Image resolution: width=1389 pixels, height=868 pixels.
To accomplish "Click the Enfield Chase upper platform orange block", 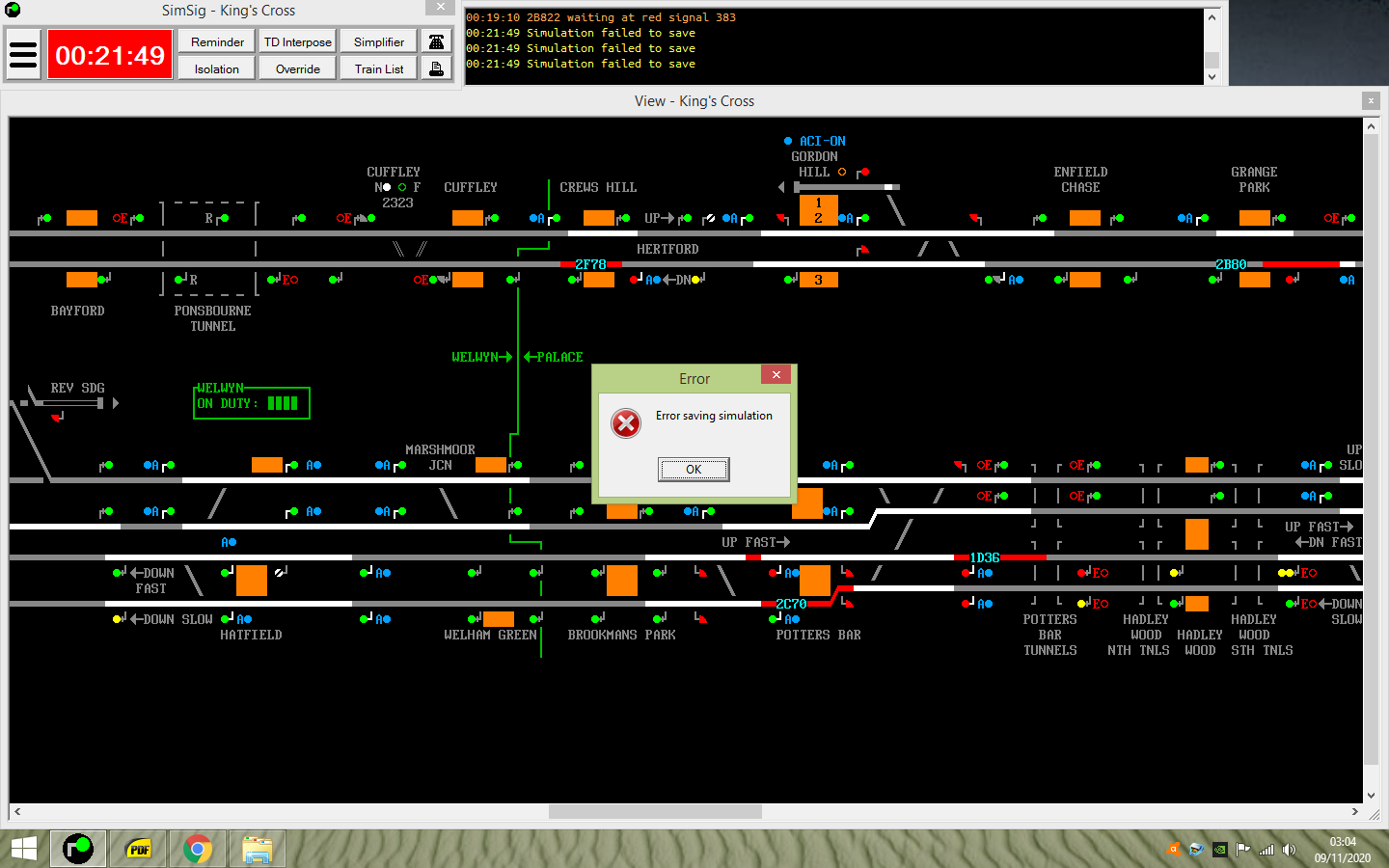I will click(1084, 218).
